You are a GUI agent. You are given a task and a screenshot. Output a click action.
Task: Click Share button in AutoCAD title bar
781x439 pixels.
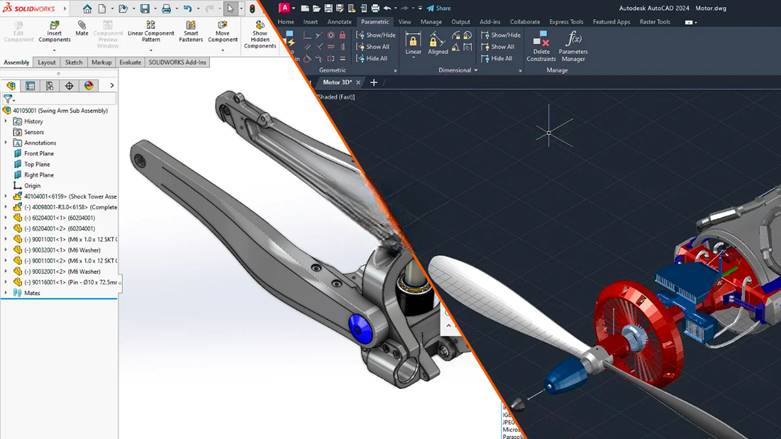pyautogui.click(x=439, y=8)
